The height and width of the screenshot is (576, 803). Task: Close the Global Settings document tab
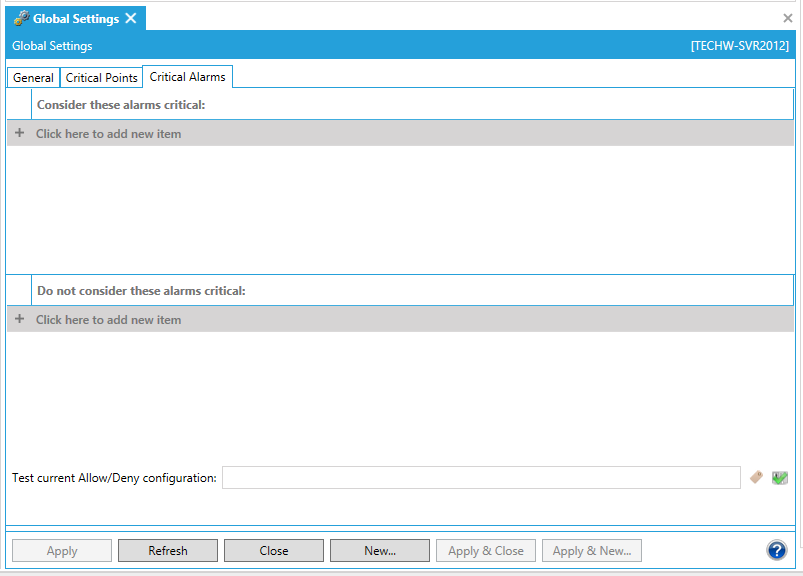131,18
